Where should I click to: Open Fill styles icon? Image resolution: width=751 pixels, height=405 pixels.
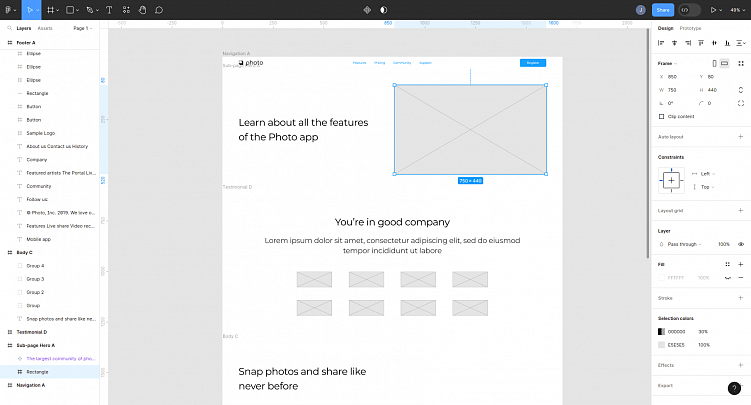coord(728,264)
